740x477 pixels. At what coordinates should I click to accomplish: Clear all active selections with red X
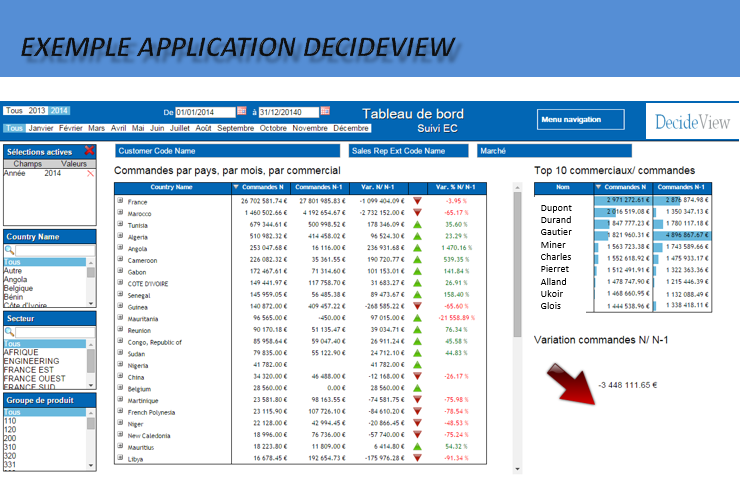[x=90, y=151]
